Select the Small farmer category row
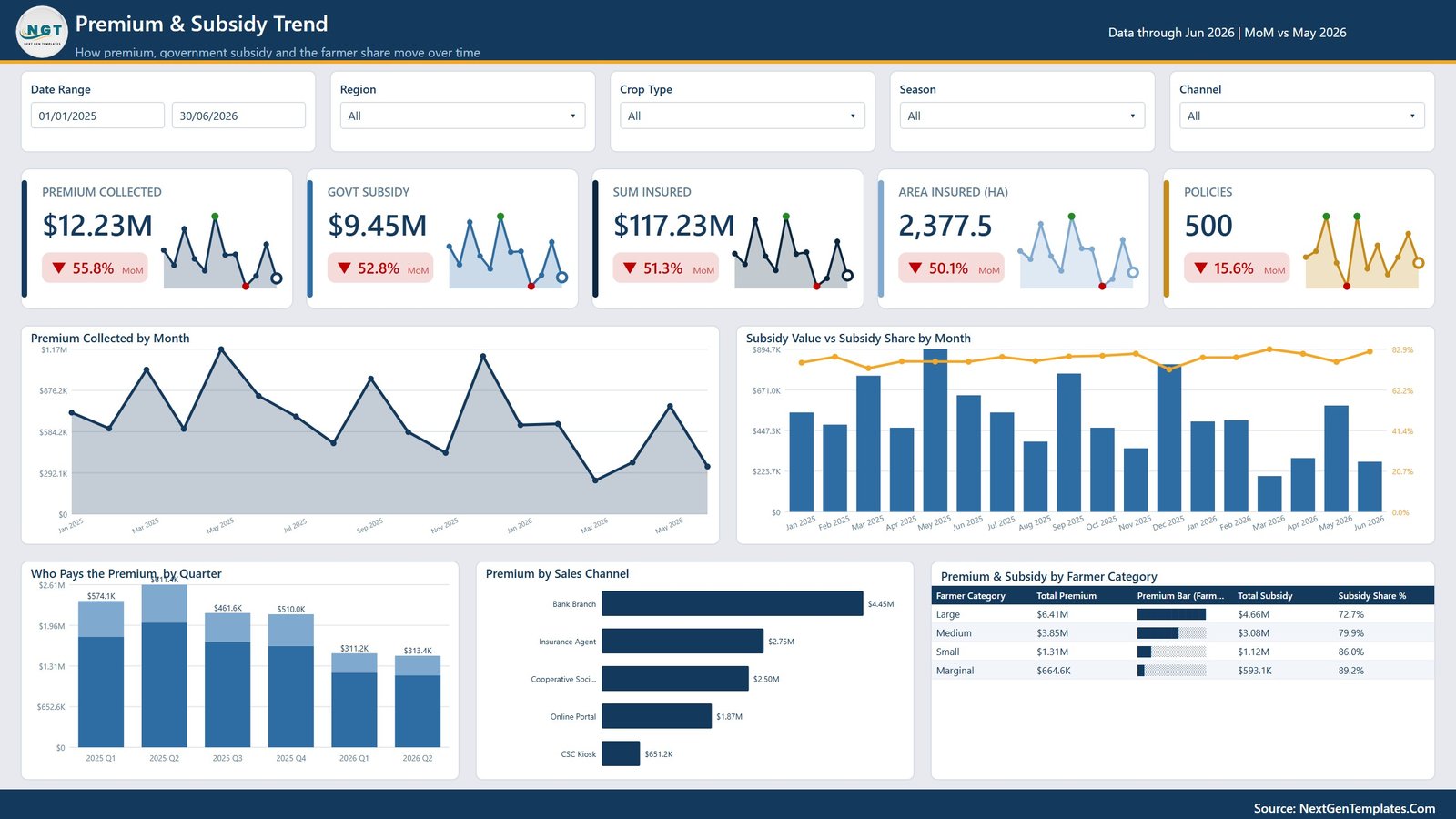This screenshot has height=819, width=1456. point(1183,652)
